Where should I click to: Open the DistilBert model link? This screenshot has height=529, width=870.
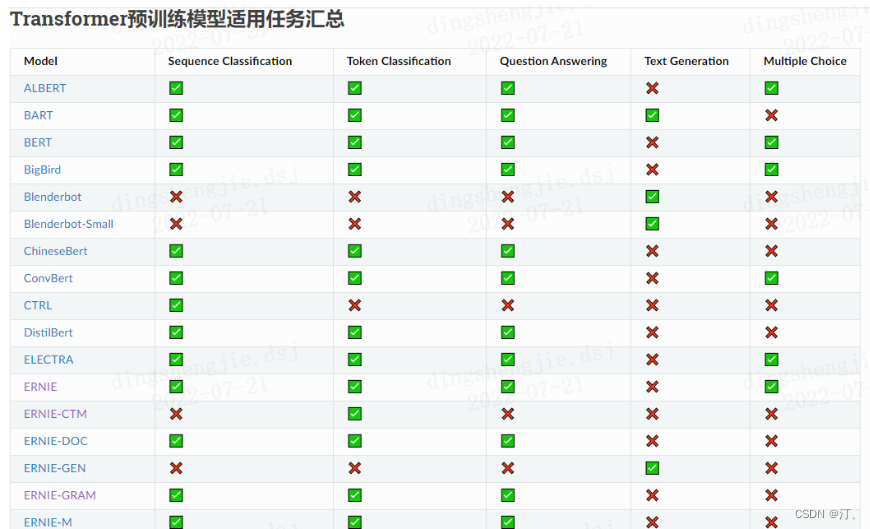48,332
